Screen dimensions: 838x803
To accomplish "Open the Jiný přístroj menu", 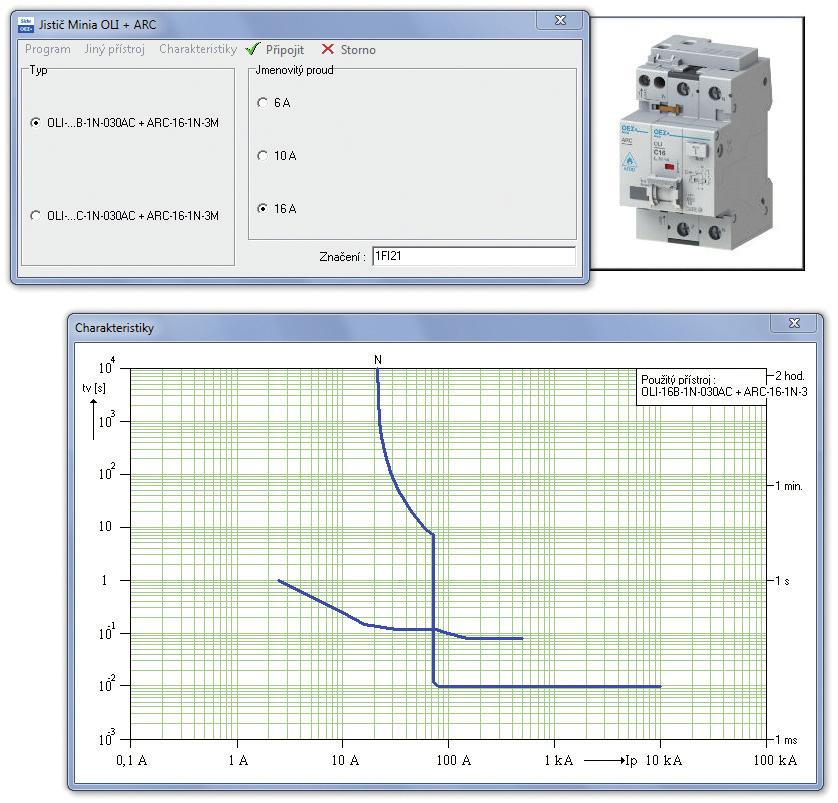I will 114,49.
